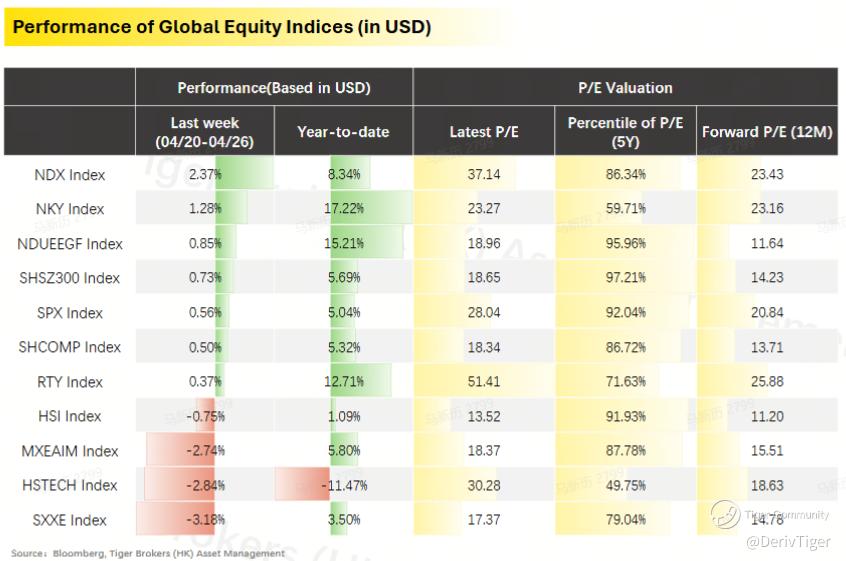846x561 pixels.
Task: Click the Bloomberg source note text
Action: 147,553
